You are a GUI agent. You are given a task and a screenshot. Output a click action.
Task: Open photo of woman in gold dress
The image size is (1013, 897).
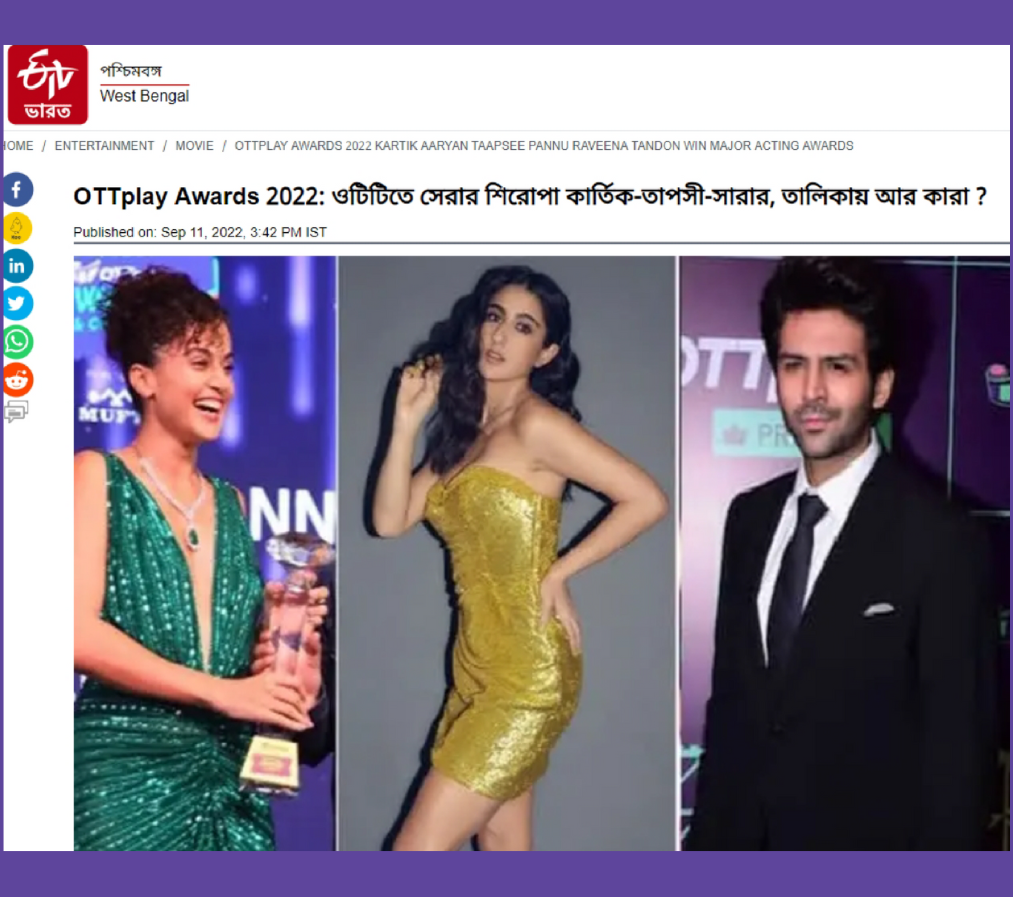pos(507,553)
